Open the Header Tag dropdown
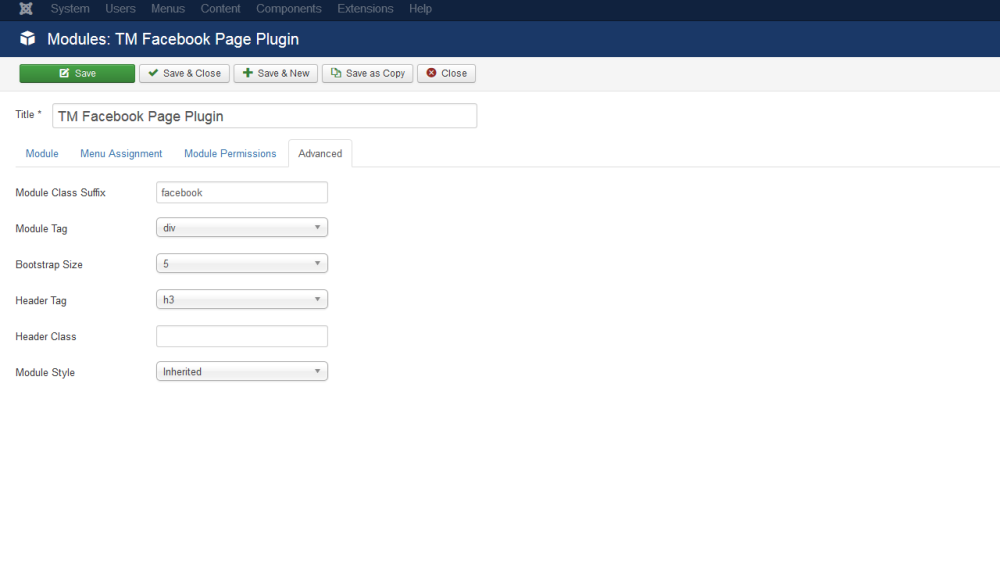The image size is (1000, 563). (242, 300)
